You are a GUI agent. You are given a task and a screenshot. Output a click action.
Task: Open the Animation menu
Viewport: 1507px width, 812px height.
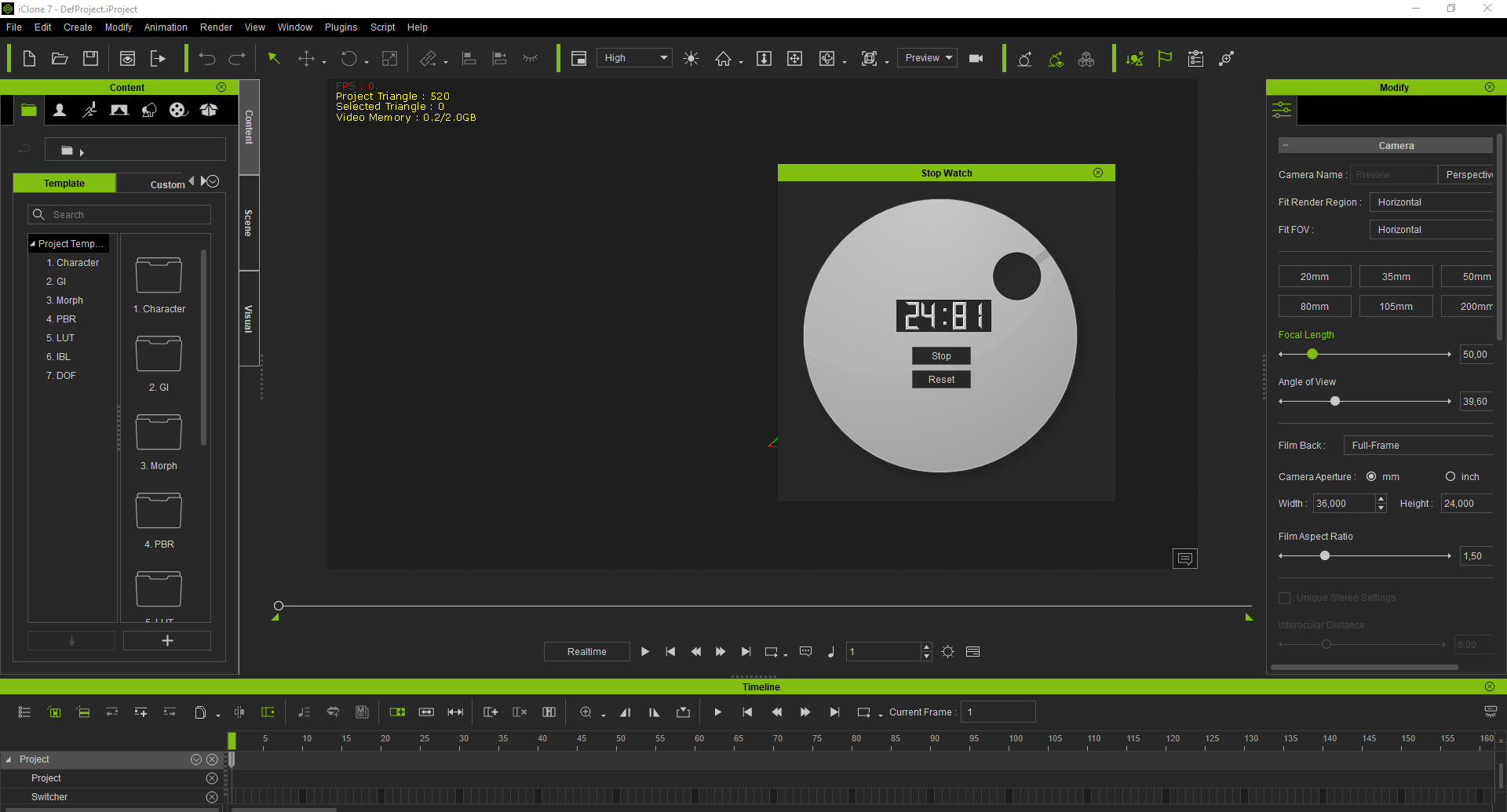(166, 27)
